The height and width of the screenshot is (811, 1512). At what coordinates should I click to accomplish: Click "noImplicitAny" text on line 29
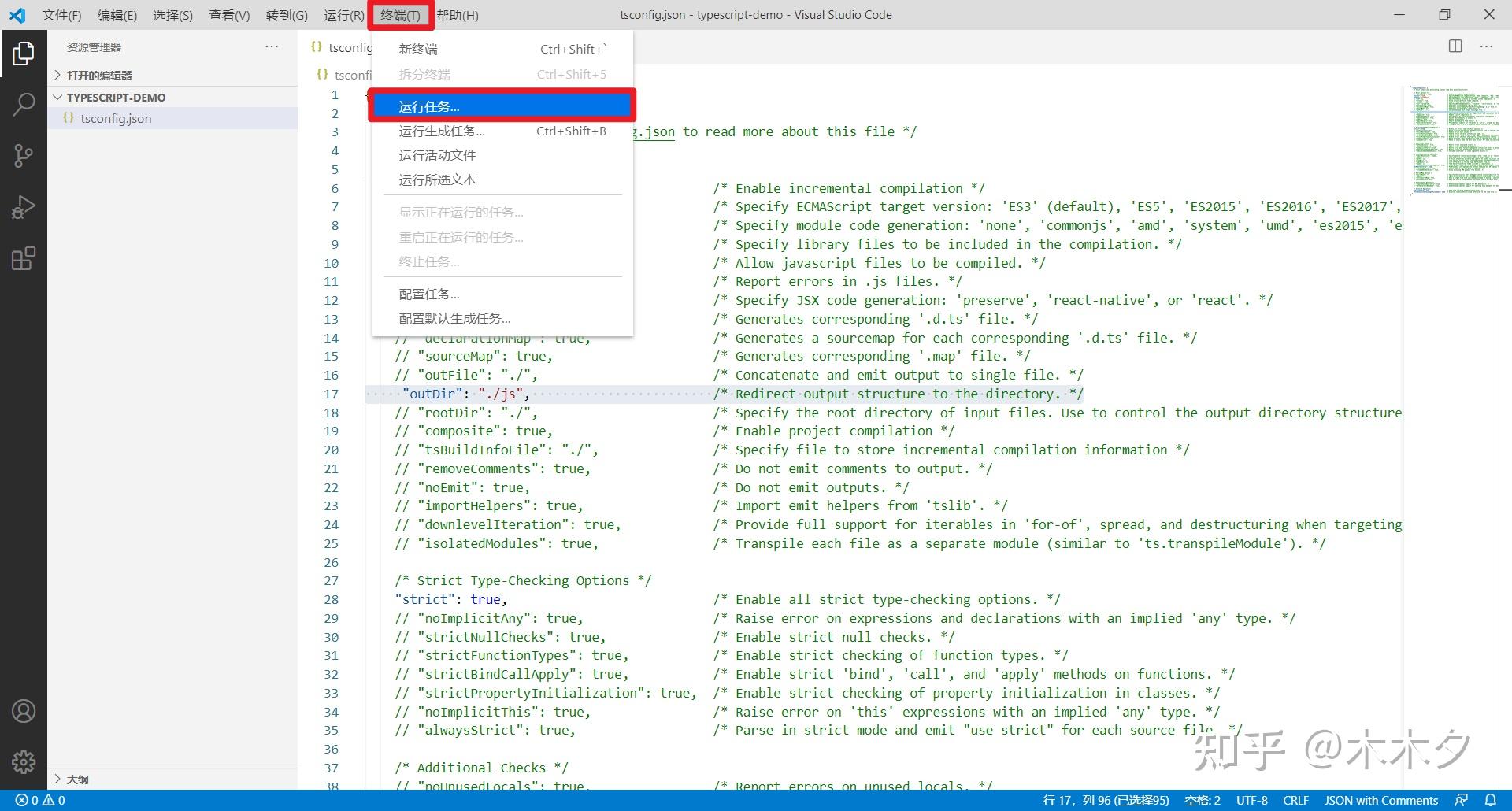click(x=478, y=618)
